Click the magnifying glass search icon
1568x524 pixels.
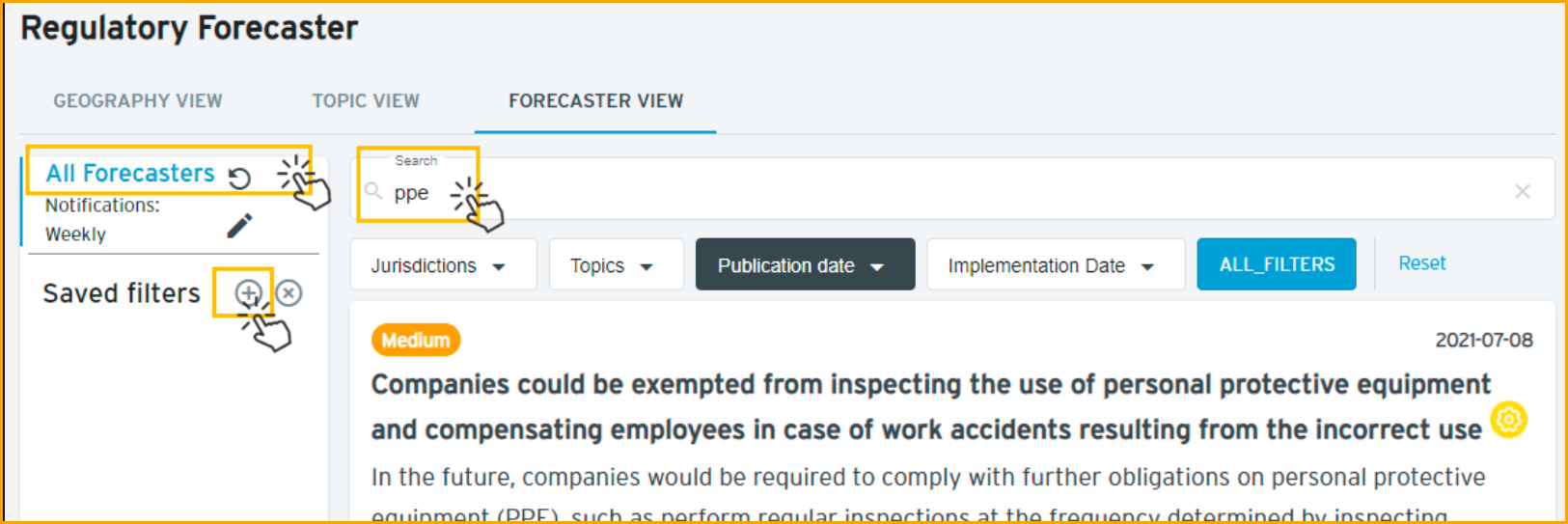(373, 191)
